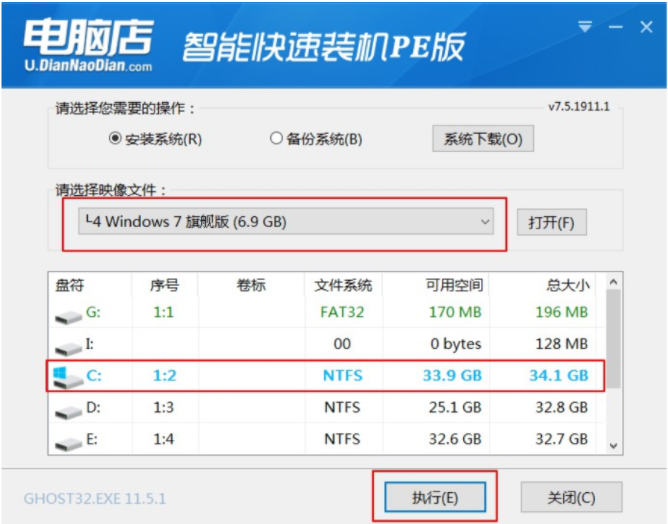Select the 32.8 GB total size cell
This screenshot has width=668, height=524.
(x=561, y=407)
